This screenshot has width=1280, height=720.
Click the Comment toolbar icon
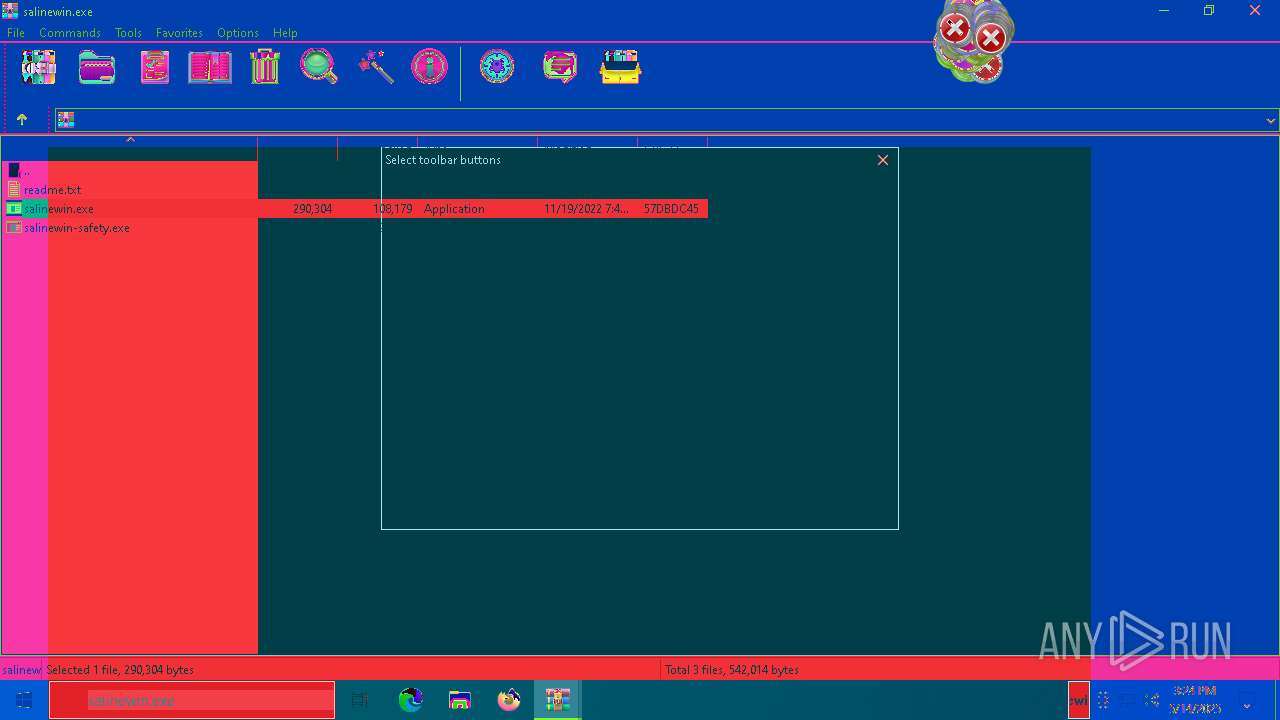pos(560,68)
